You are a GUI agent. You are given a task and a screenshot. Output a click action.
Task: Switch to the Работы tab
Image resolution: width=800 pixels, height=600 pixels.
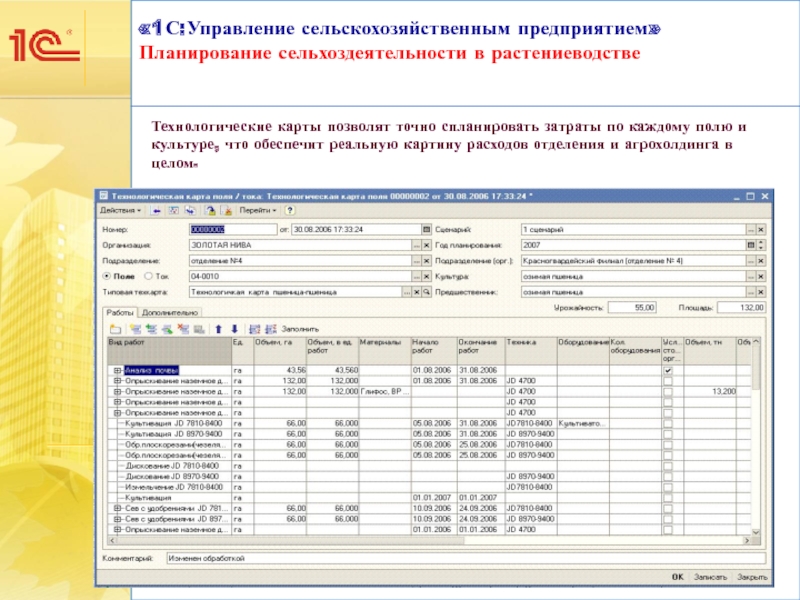(x=120, y=312)
